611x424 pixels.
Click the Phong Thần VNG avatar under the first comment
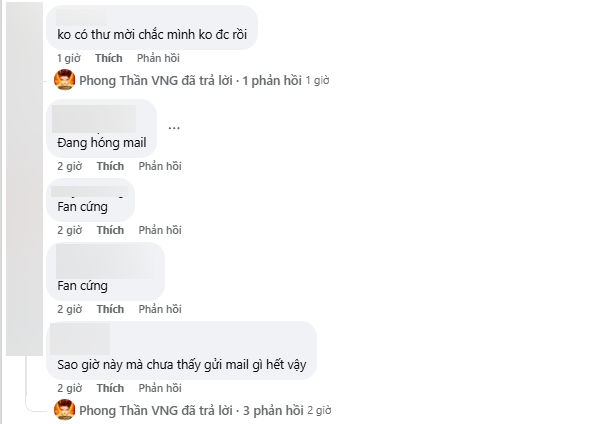tap(64, 80)
